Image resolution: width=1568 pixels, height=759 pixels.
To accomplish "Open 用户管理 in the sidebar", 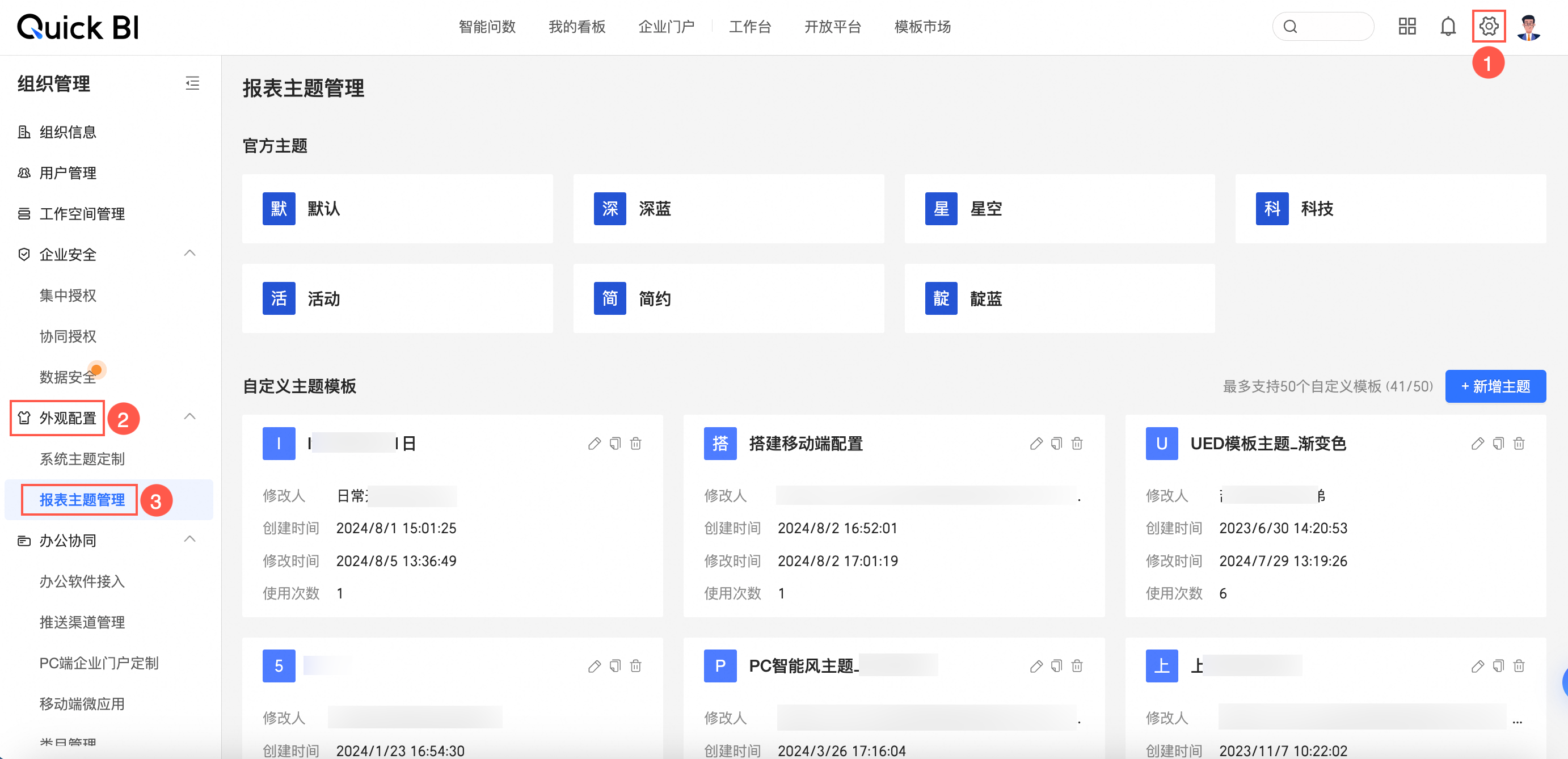I will click(68, 173).
